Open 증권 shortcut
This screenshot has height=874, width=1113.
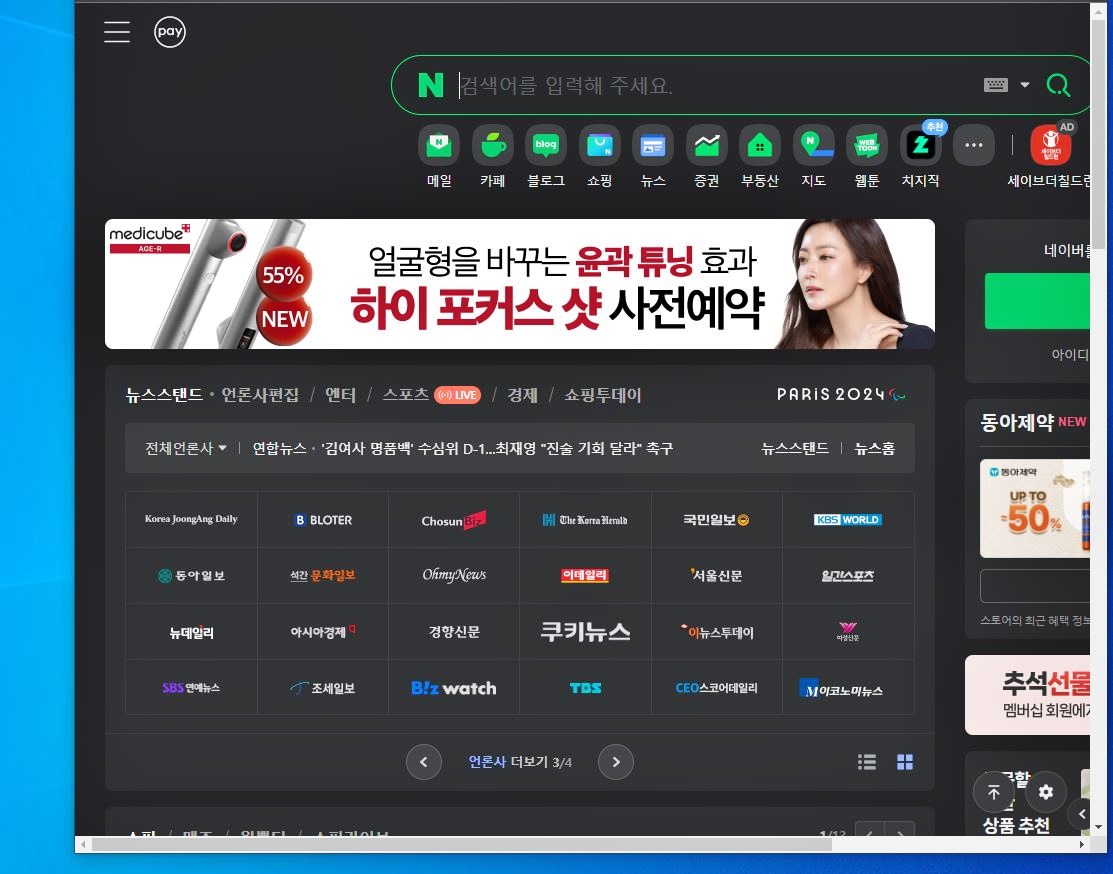[706, 156]
